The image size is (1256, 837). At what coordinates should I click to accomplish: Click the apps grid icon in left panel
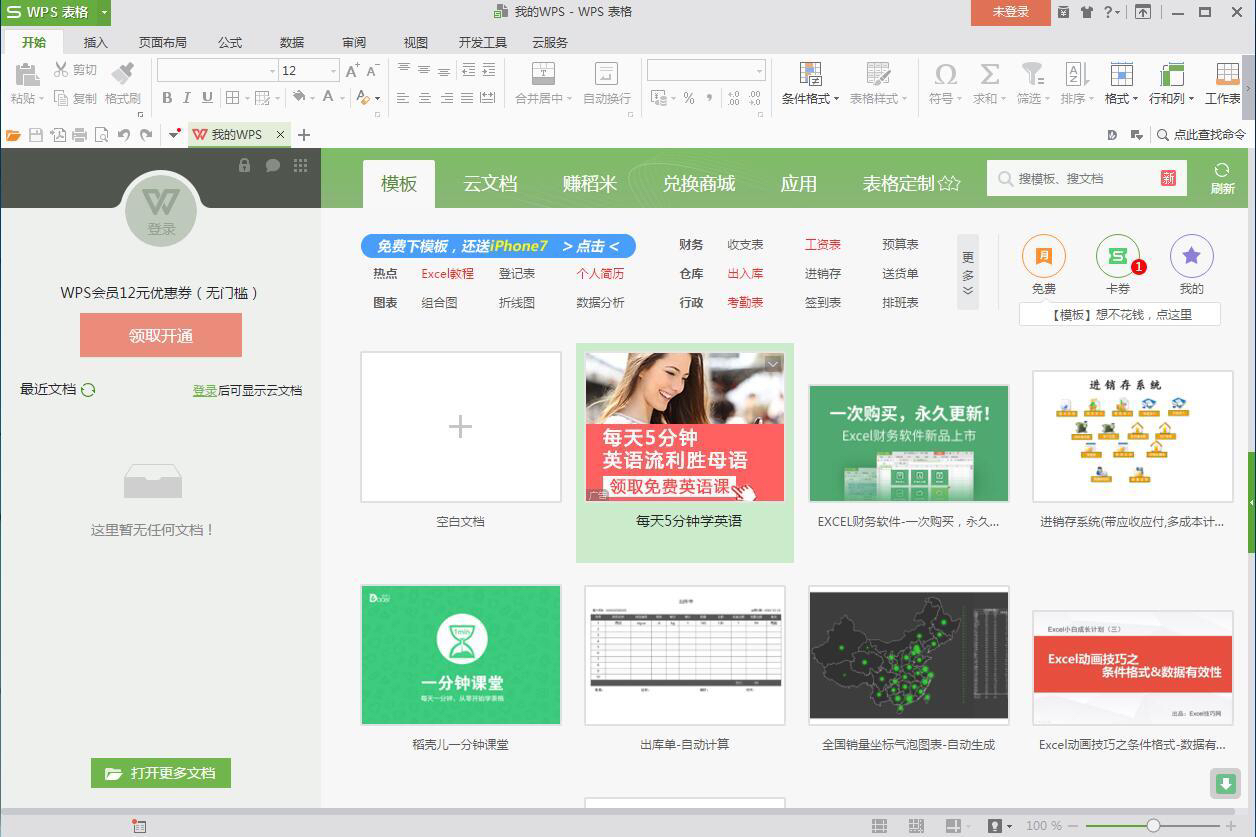click(300, 165)
